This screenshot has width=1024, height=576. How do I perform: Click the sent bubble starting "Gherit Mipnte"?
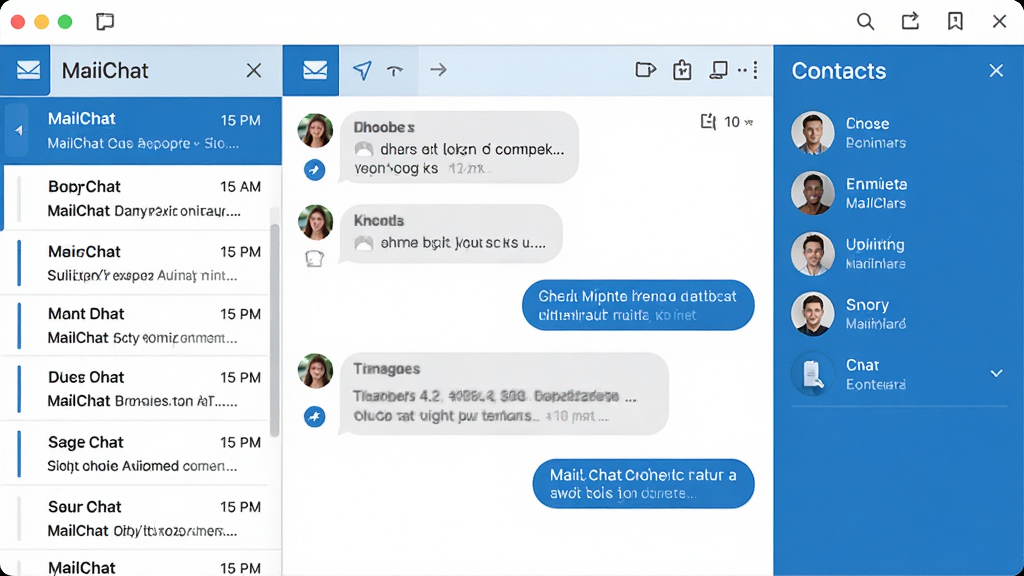(638, 305)
